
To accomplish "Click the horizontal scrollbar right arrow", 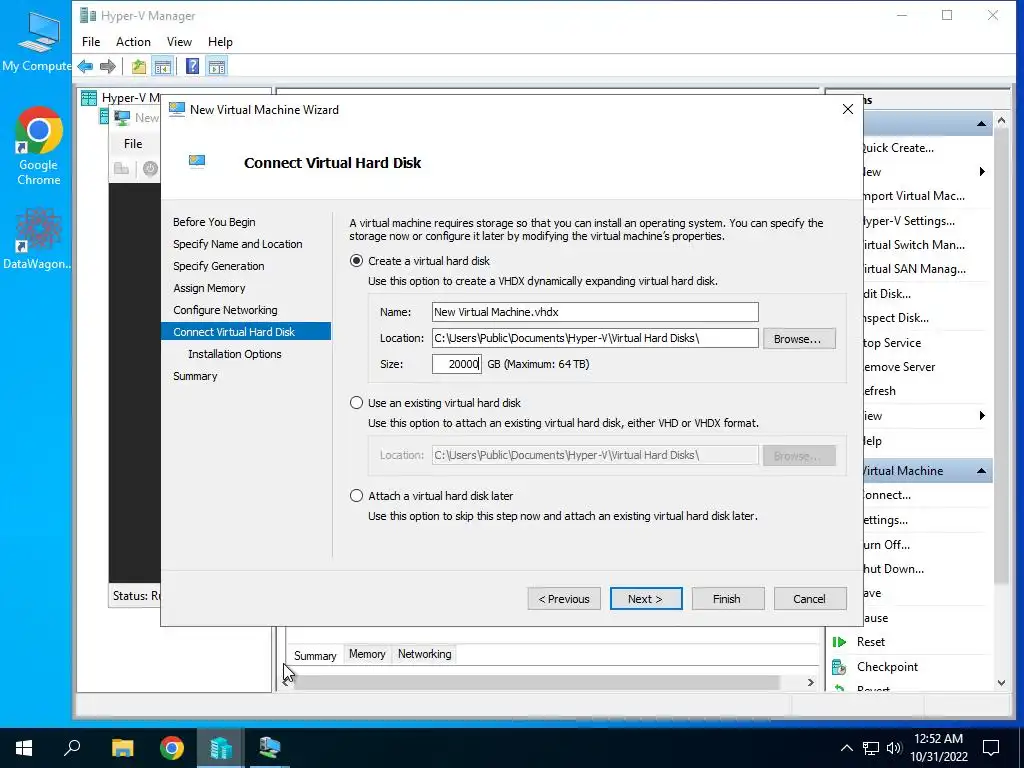I will (810, 682).
